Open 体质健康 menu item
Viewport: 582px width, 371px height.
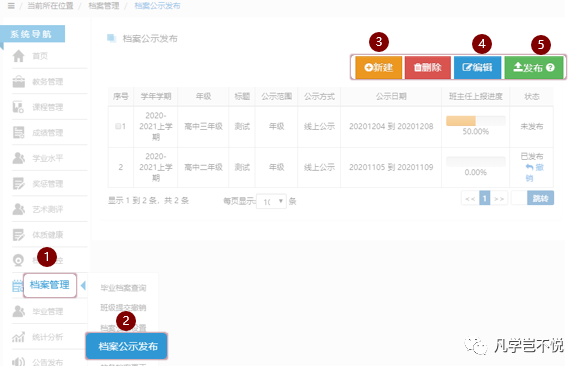coord(48,235)
